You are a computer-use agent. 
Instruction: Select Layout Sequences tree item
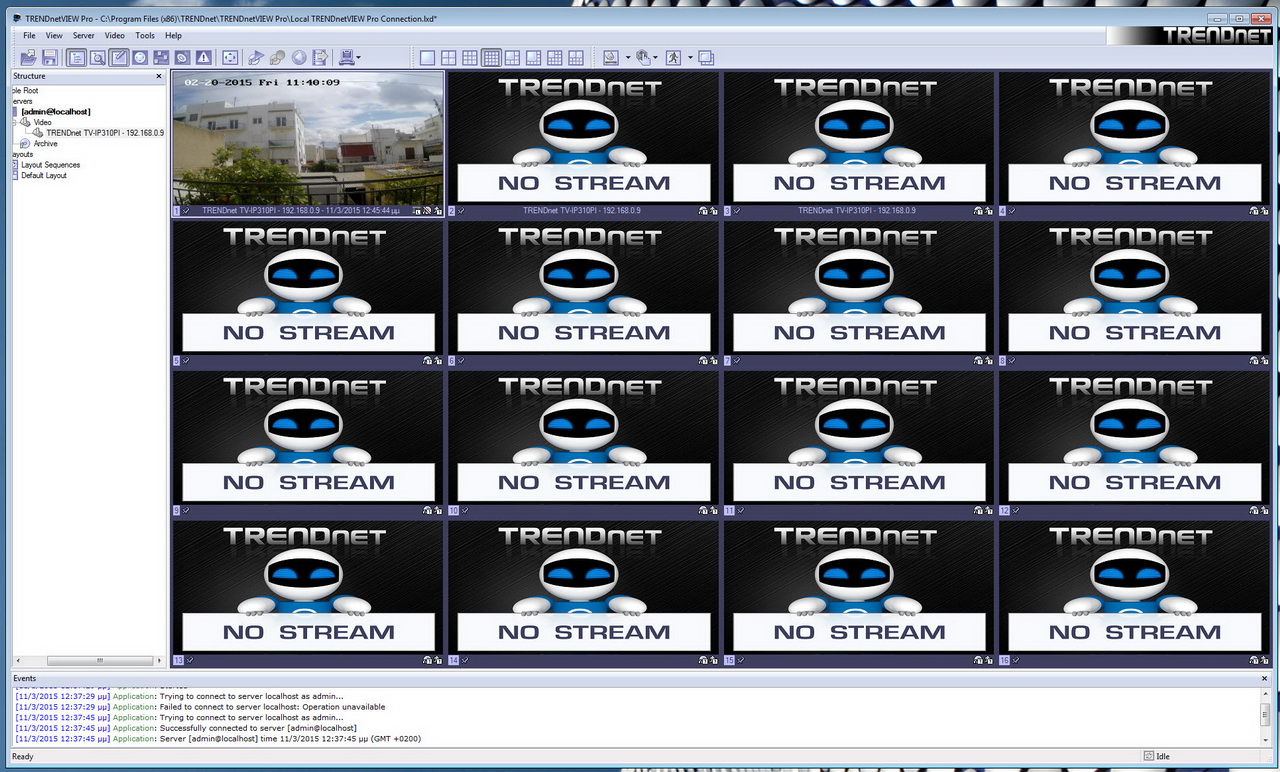pos(50,164)
